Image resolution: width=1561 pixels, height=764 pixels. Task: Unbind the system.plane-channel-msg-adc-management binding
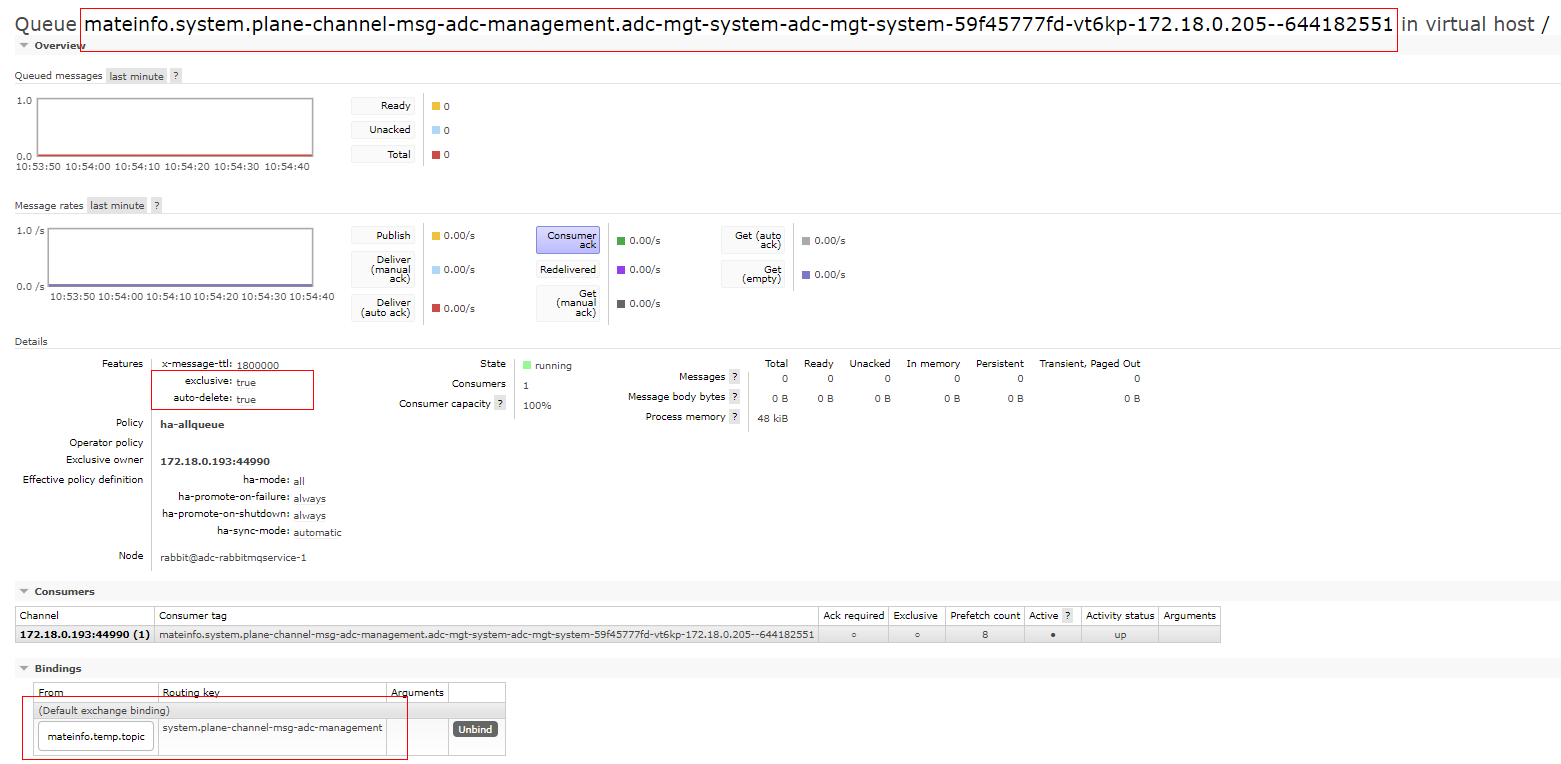(x=475, y=729)
